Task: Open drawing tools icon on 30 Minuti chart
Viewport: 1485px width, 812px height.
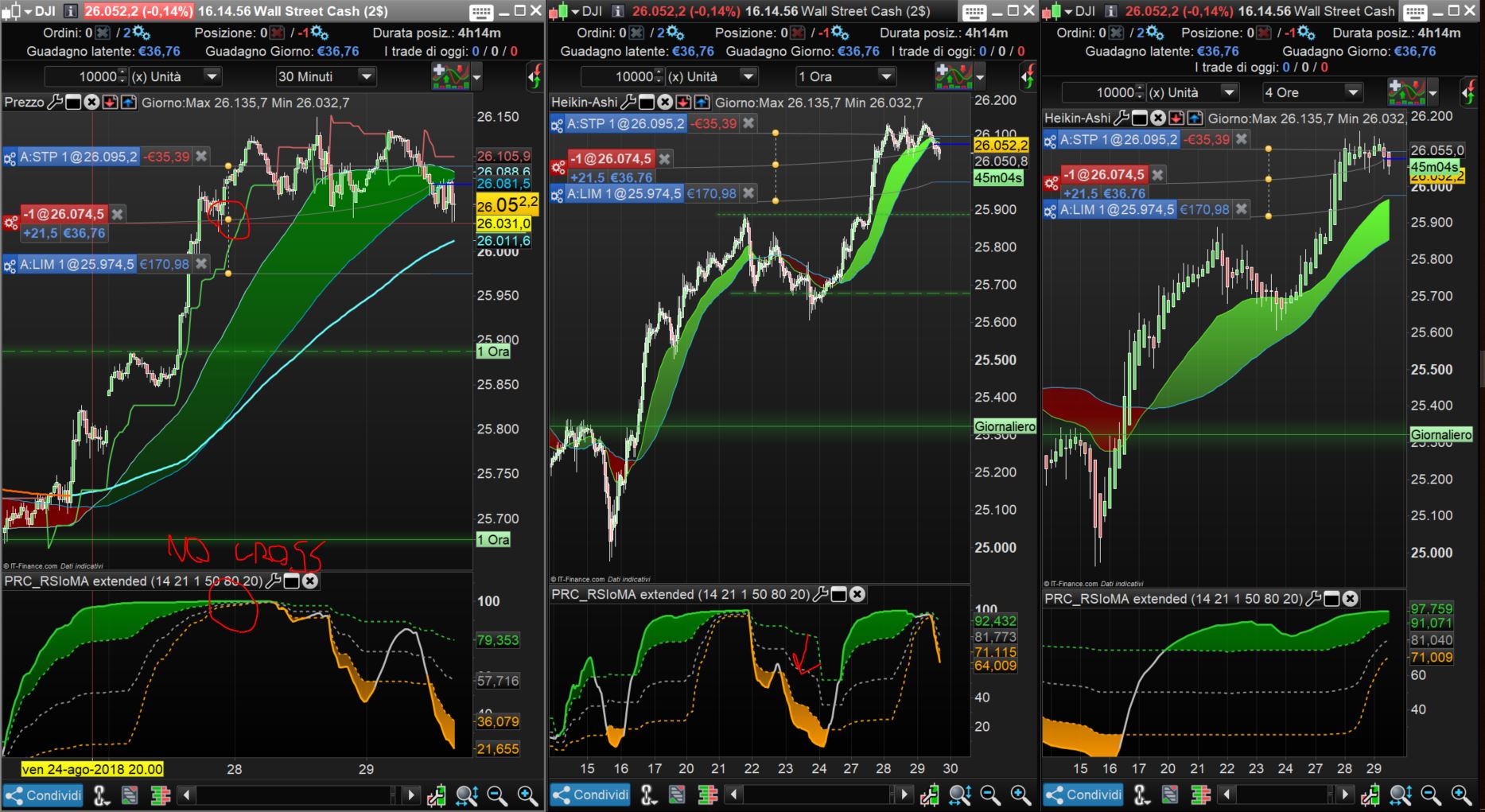Action: point(101,795)
